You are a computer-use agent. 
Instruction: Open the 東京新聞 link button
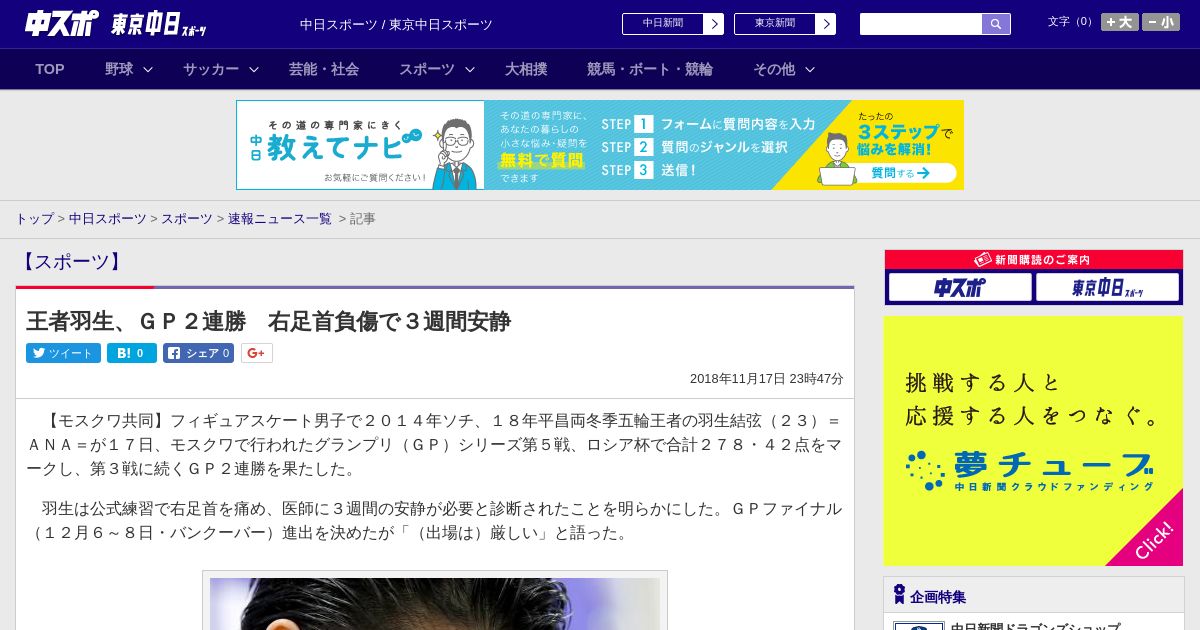[x=775, y=24]
